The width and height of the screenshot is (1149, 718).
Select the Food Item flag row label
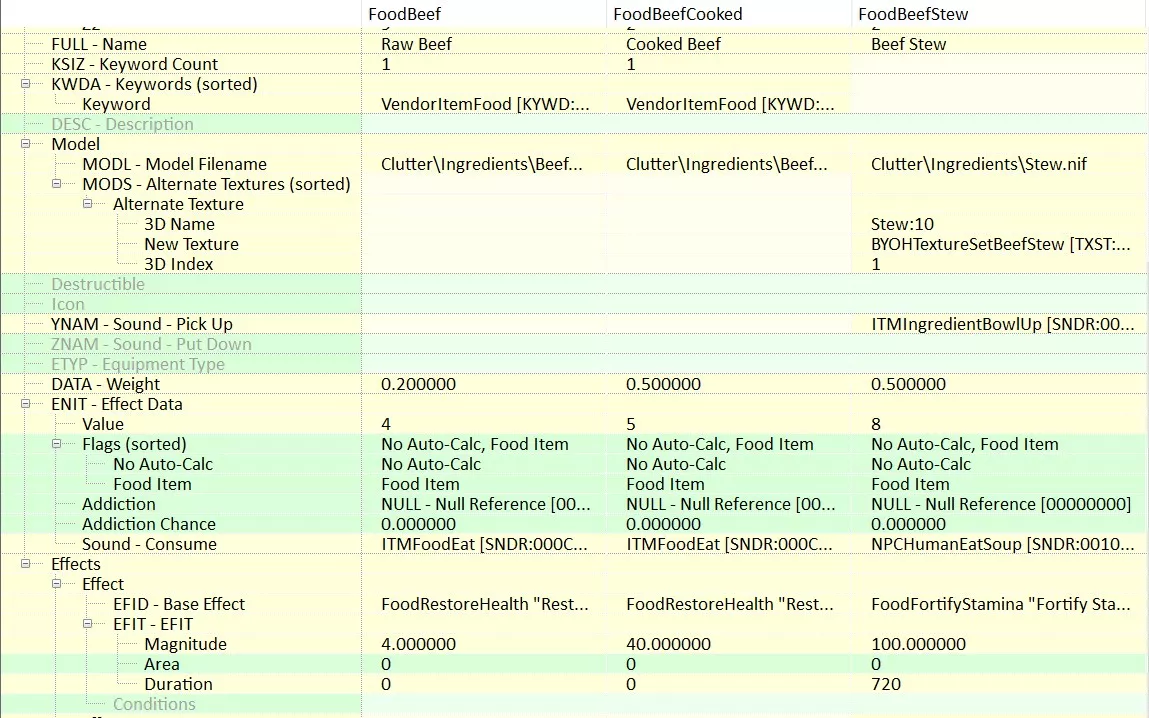point(152,484)
